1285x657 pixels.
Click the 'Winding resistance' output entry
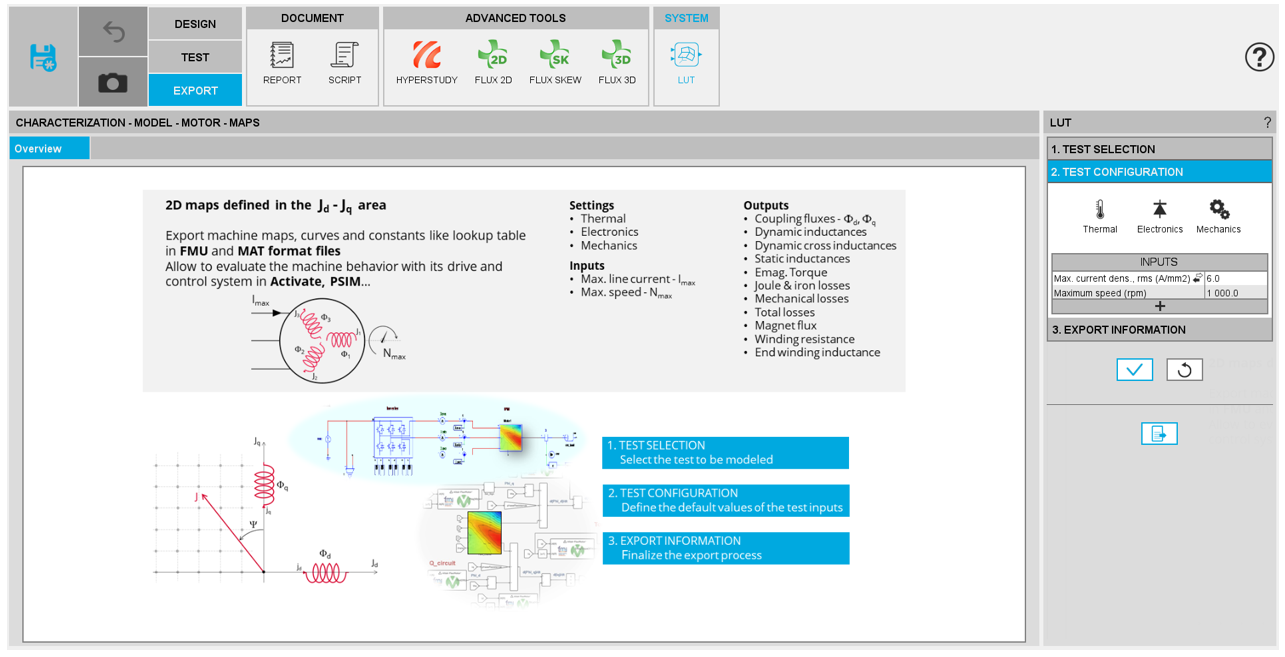pyautogui.click(x=804, y=339)
